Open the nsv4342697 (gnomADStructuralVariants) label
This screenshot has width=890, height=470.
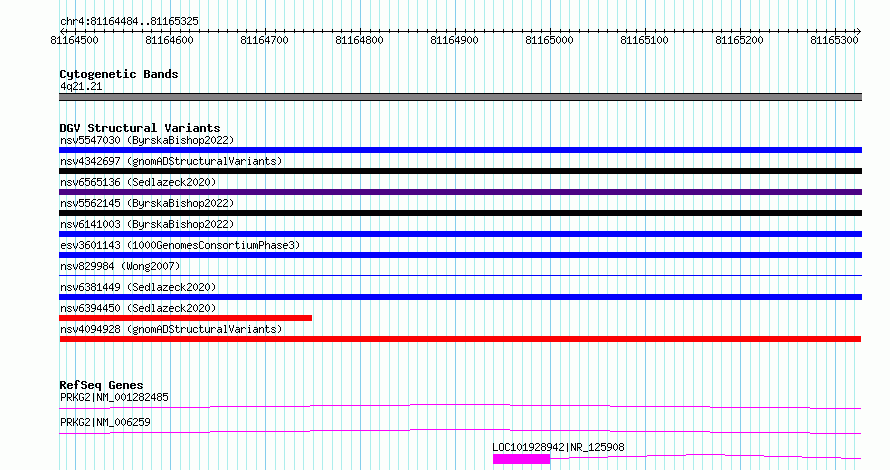click(x=171, y=161)
